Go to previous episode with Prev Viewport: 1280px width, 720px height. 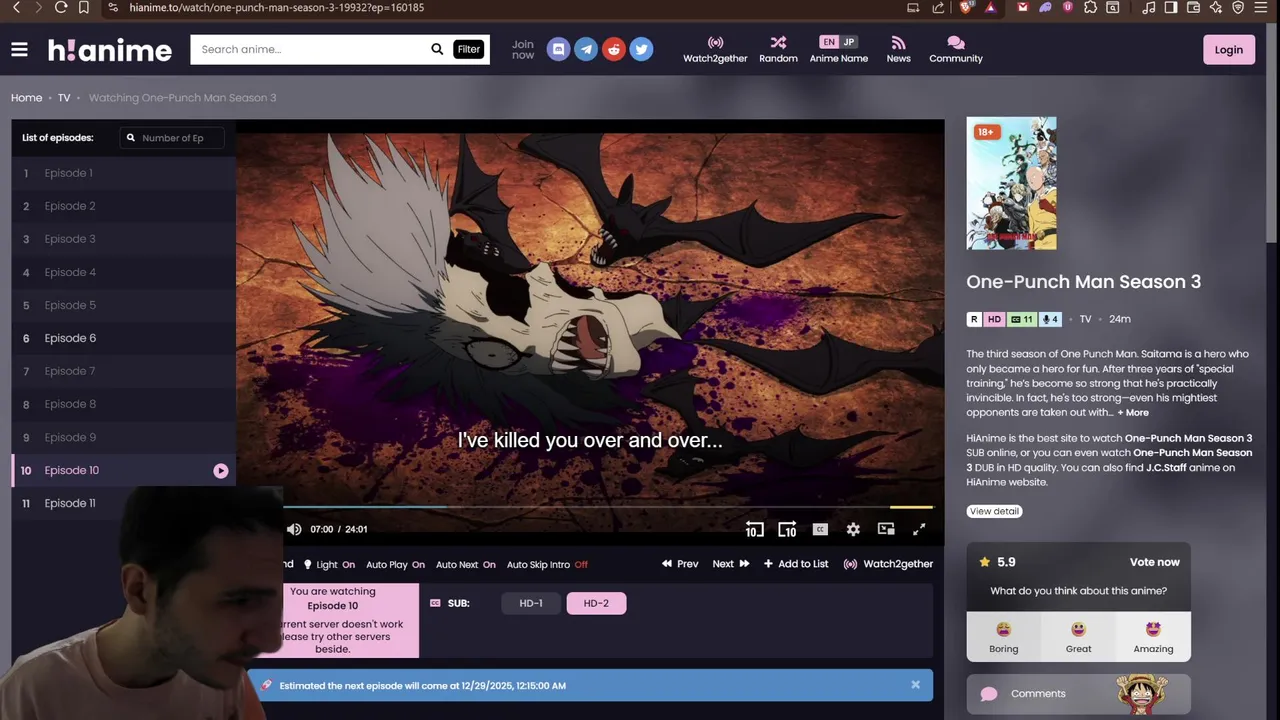coord(680,564)
